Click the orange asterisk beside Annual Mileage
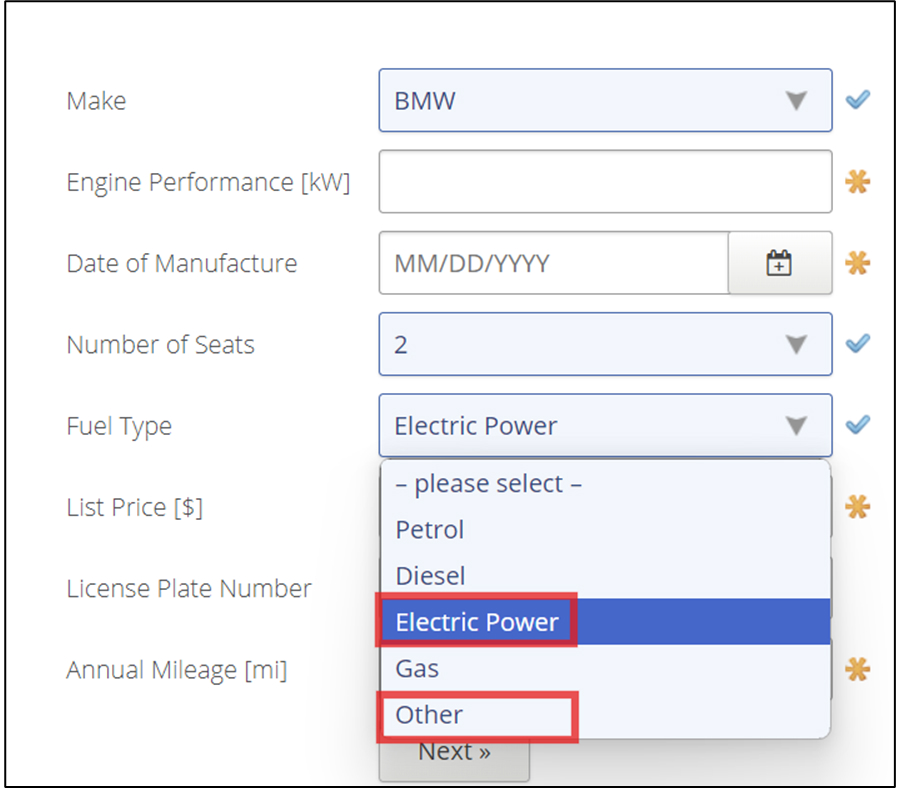Image resolution: width=900 pixels, height=788 pixels. point(858,669)
